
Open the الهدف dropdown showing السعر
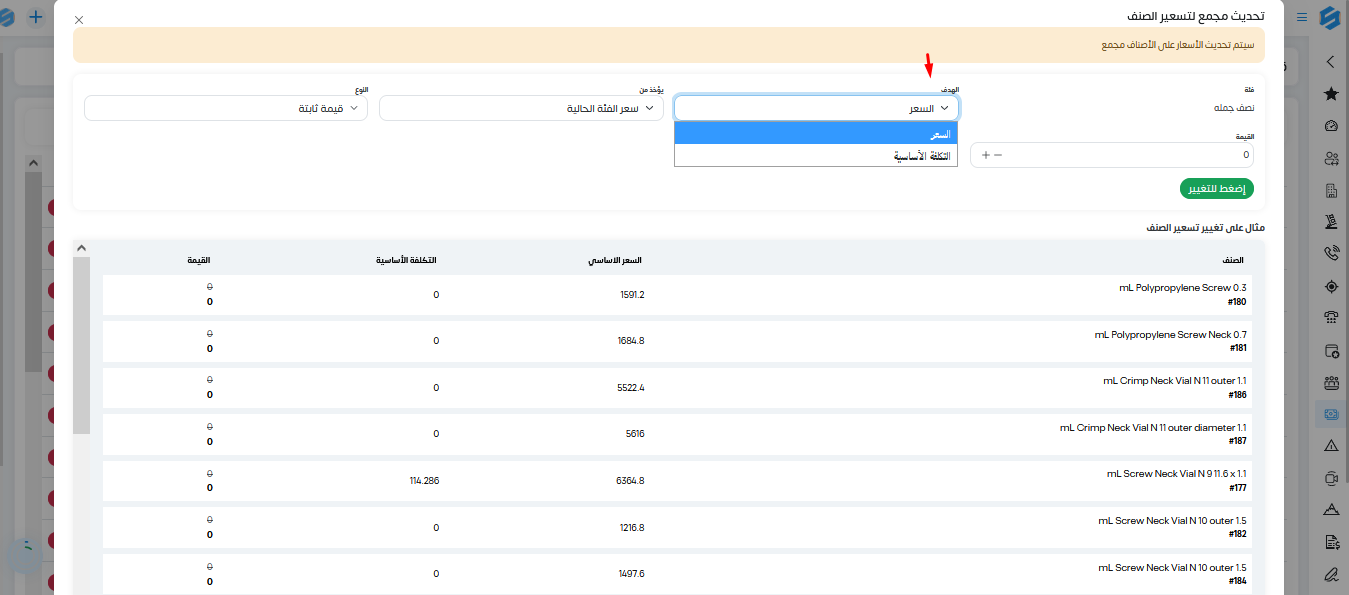(x=817, y=108)
